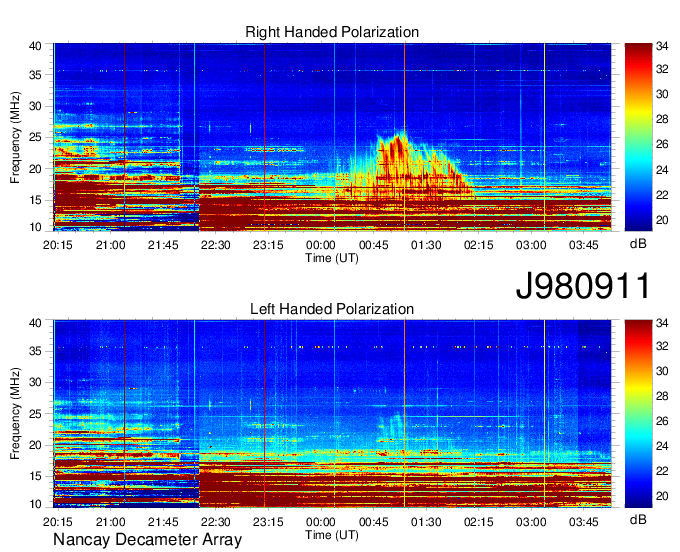The image size is (680, 552).
Task: Click "24" value on Left Handed colorbar
Action: (662, 446)
